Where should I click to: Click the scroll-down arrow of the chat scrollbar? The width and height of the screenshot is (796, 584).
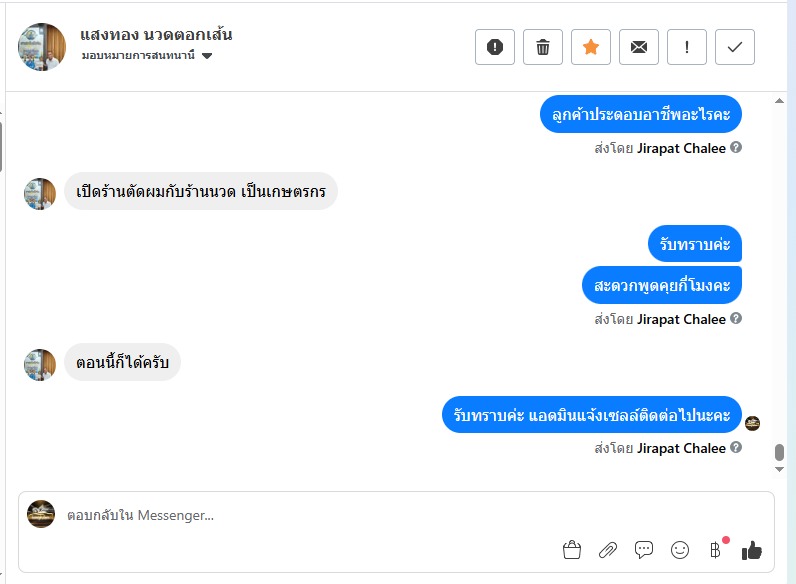pyautogui.click(x=779, y=469)
